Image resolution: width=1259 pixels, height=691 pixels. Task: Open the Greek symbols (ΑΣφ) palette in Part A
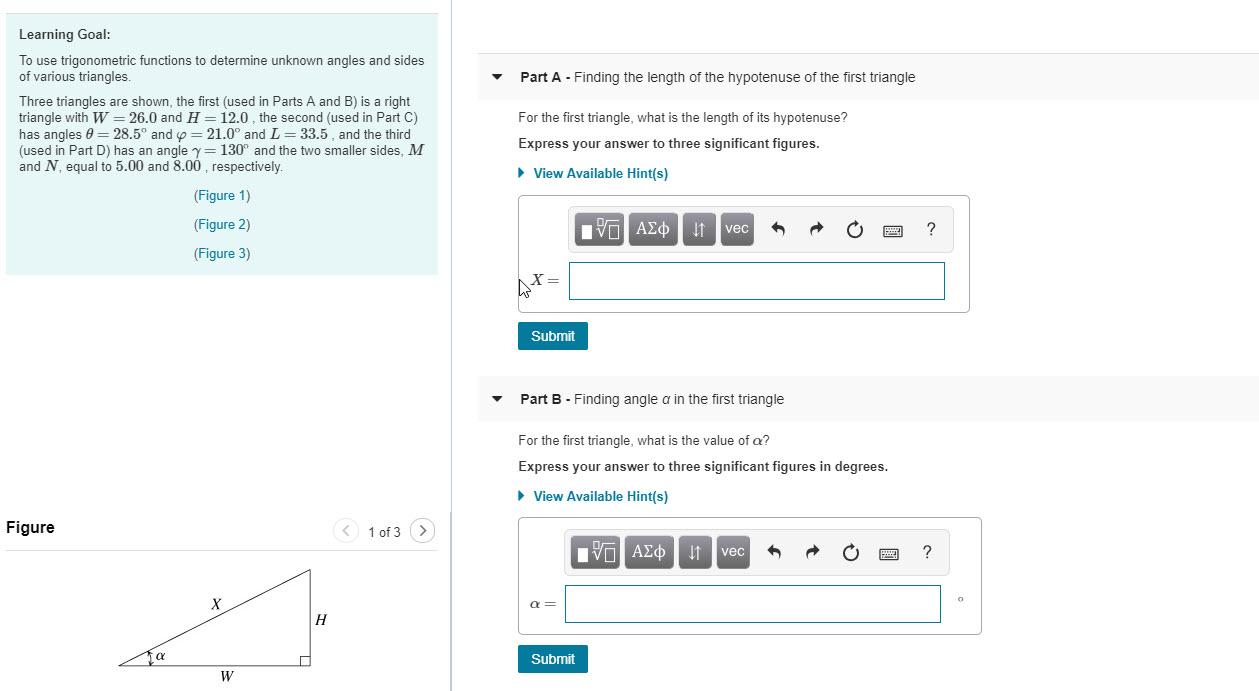pyautogui.click(x=652, y=228)
